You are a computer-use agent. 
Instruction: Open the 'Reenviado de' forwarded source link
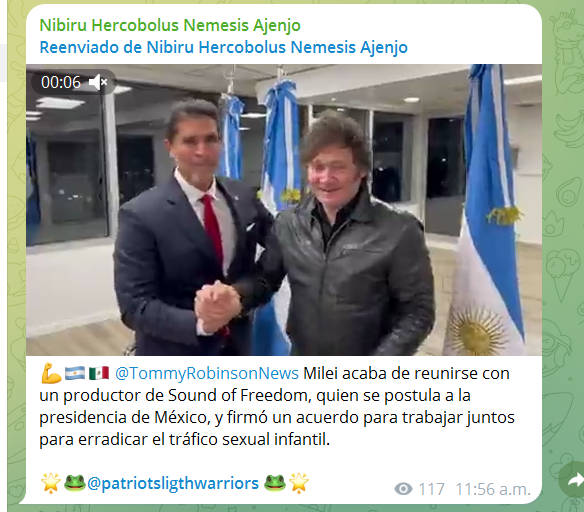[223, 47]
